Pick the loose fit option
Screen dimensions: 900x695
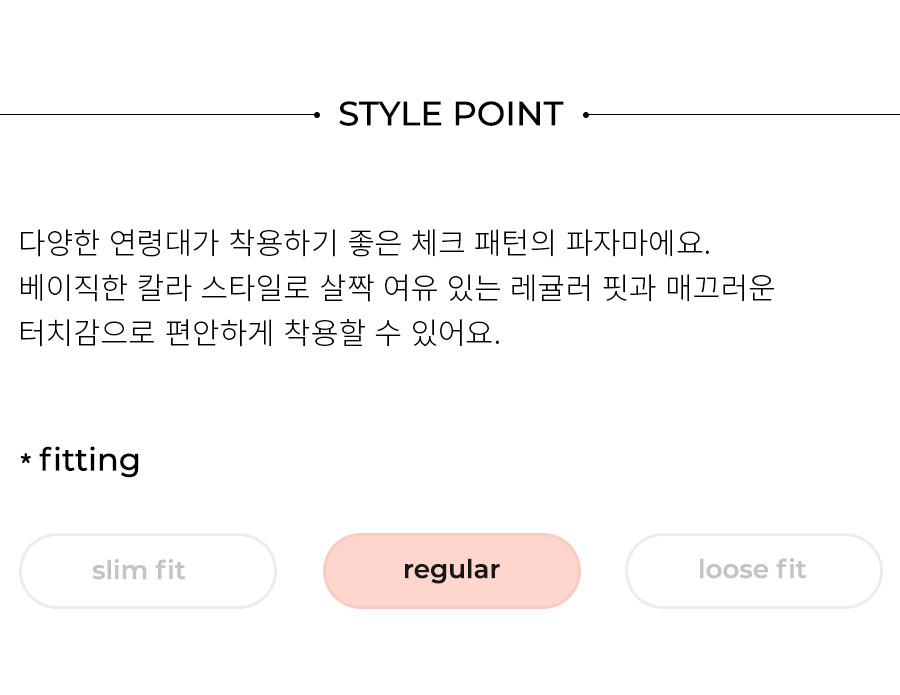pos(754,570)
